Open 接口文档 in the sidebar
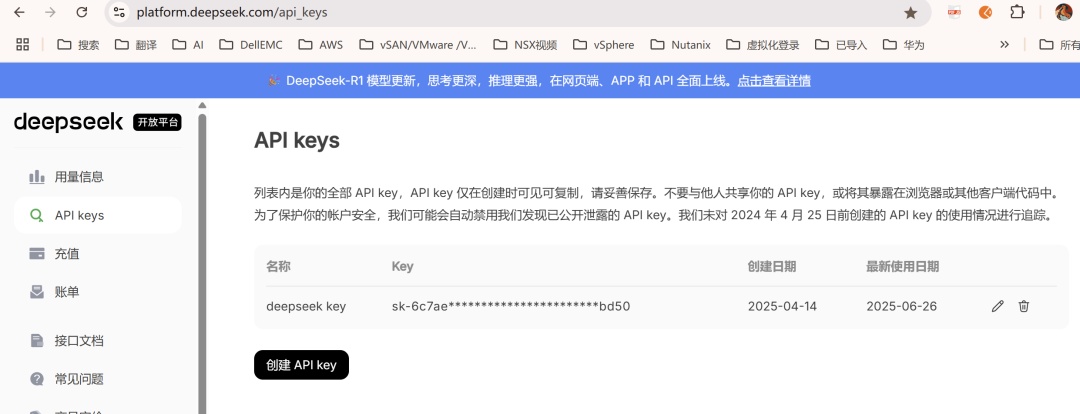 coord(98,340)
